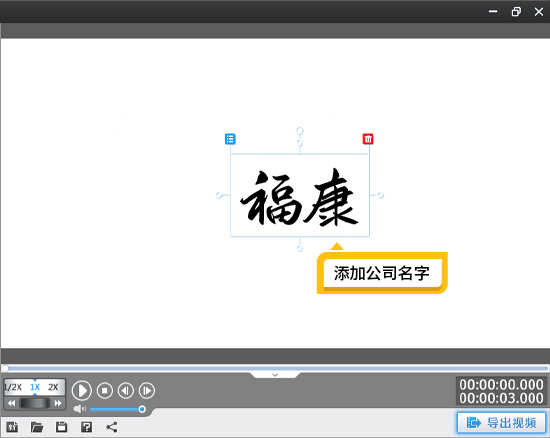This screenshot has height=438, width=550.
Task: Click the blue list options icon on the text box
Action: click(230, 139)
